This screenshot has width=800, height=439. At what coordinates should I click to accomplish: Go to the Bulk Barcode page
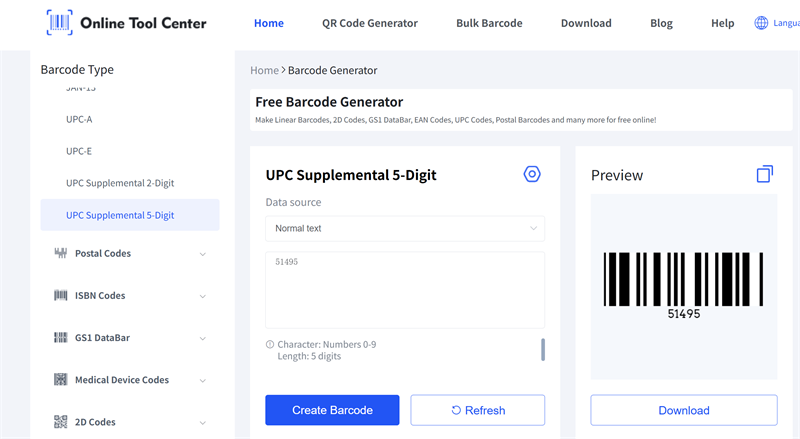(x=489, y=23)
